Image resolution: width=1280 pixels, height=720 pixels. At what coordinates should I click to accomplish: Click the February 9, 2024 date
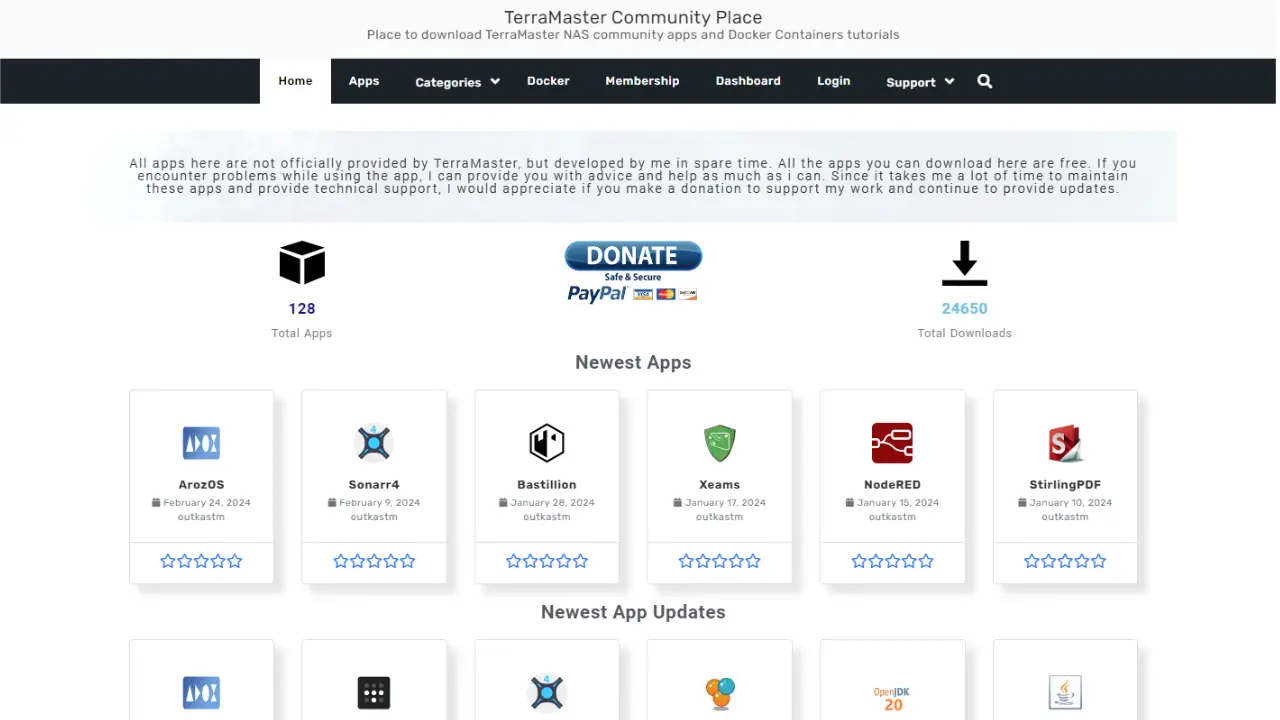point(380,503)
